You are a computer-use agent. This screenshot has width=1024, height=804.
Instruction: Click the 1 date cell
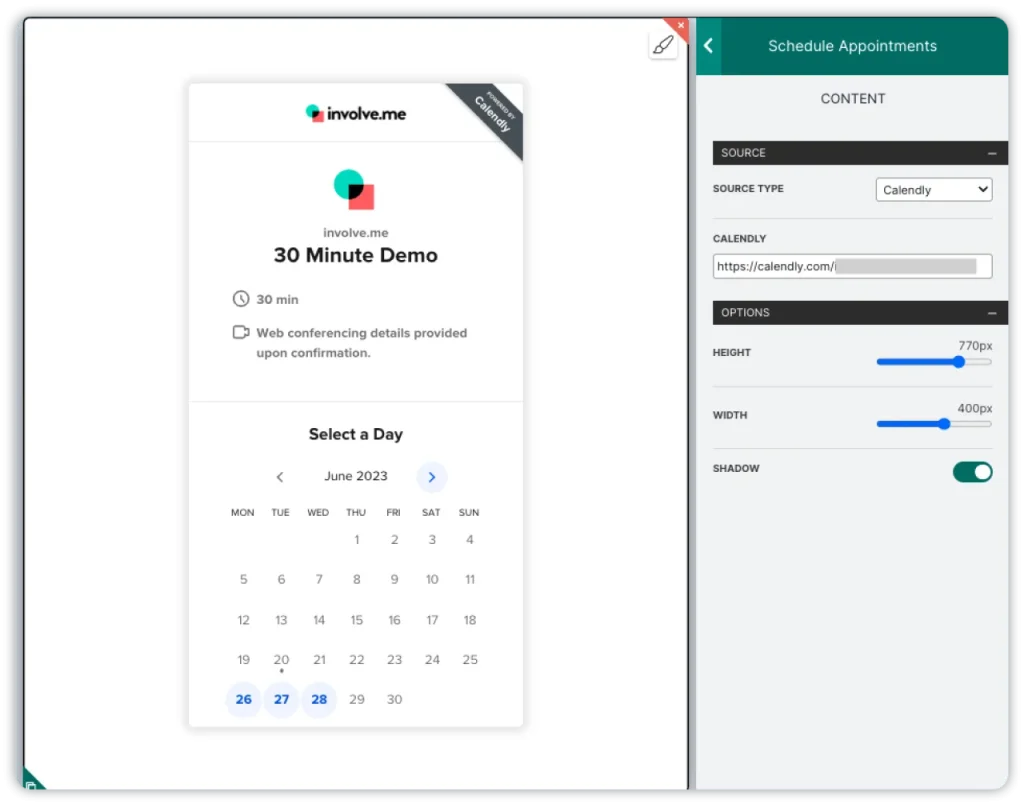(357, 539)
